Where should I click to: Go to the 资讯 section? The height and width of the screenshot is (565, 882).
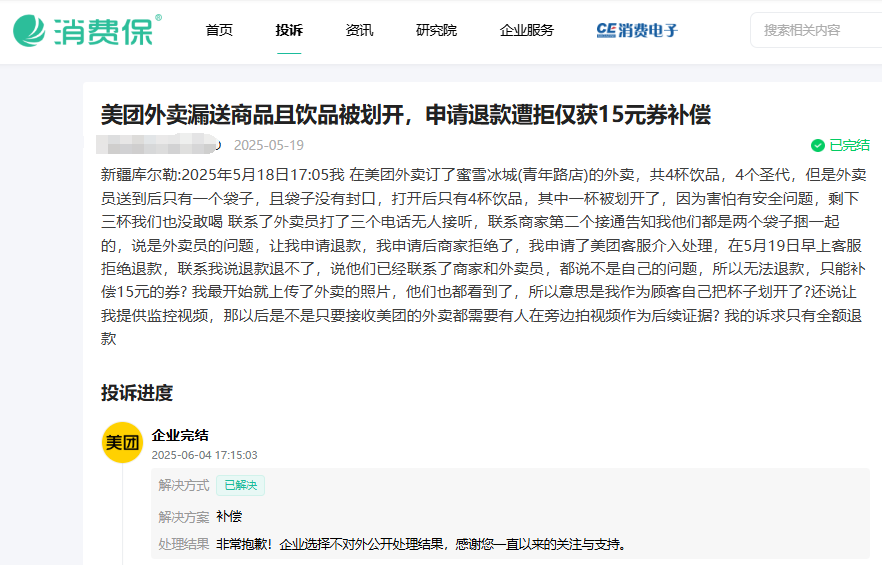coord(359,30)
